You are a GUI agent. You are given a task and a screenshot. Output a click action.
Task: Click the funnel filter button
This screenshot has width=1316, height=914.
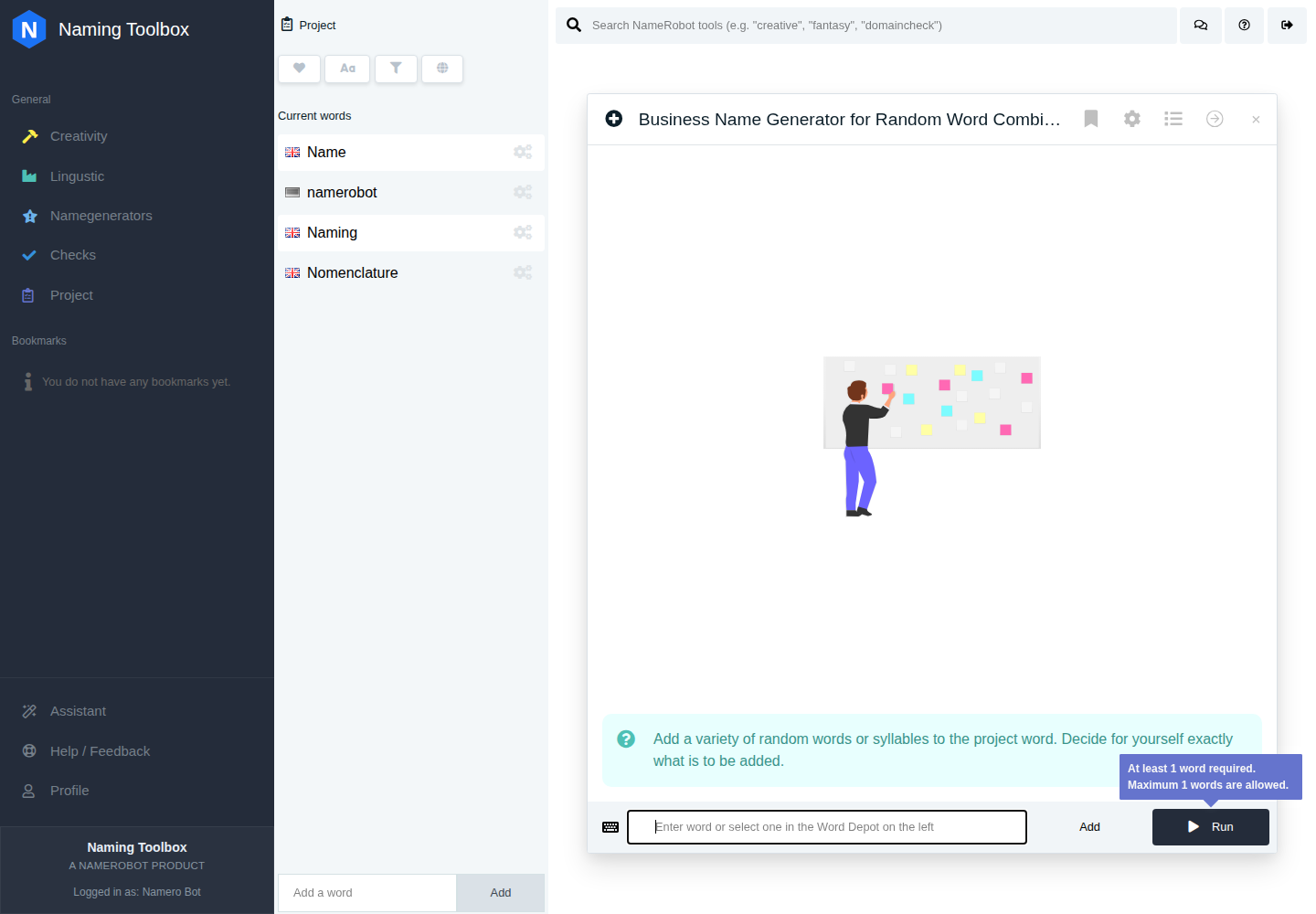[x=396, y=69]
